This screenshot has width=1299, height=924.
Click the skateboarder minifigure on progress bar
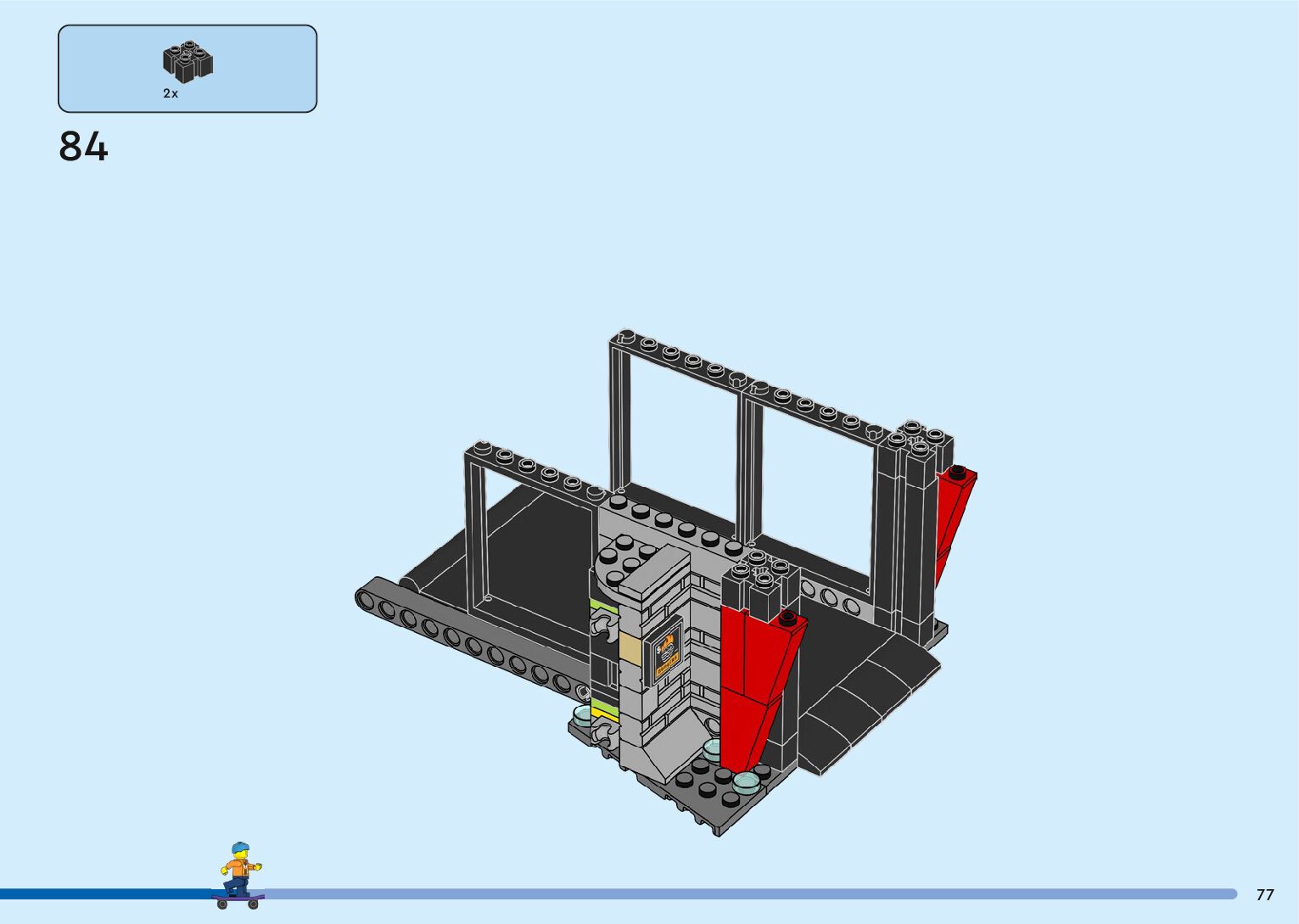[239, 874]
